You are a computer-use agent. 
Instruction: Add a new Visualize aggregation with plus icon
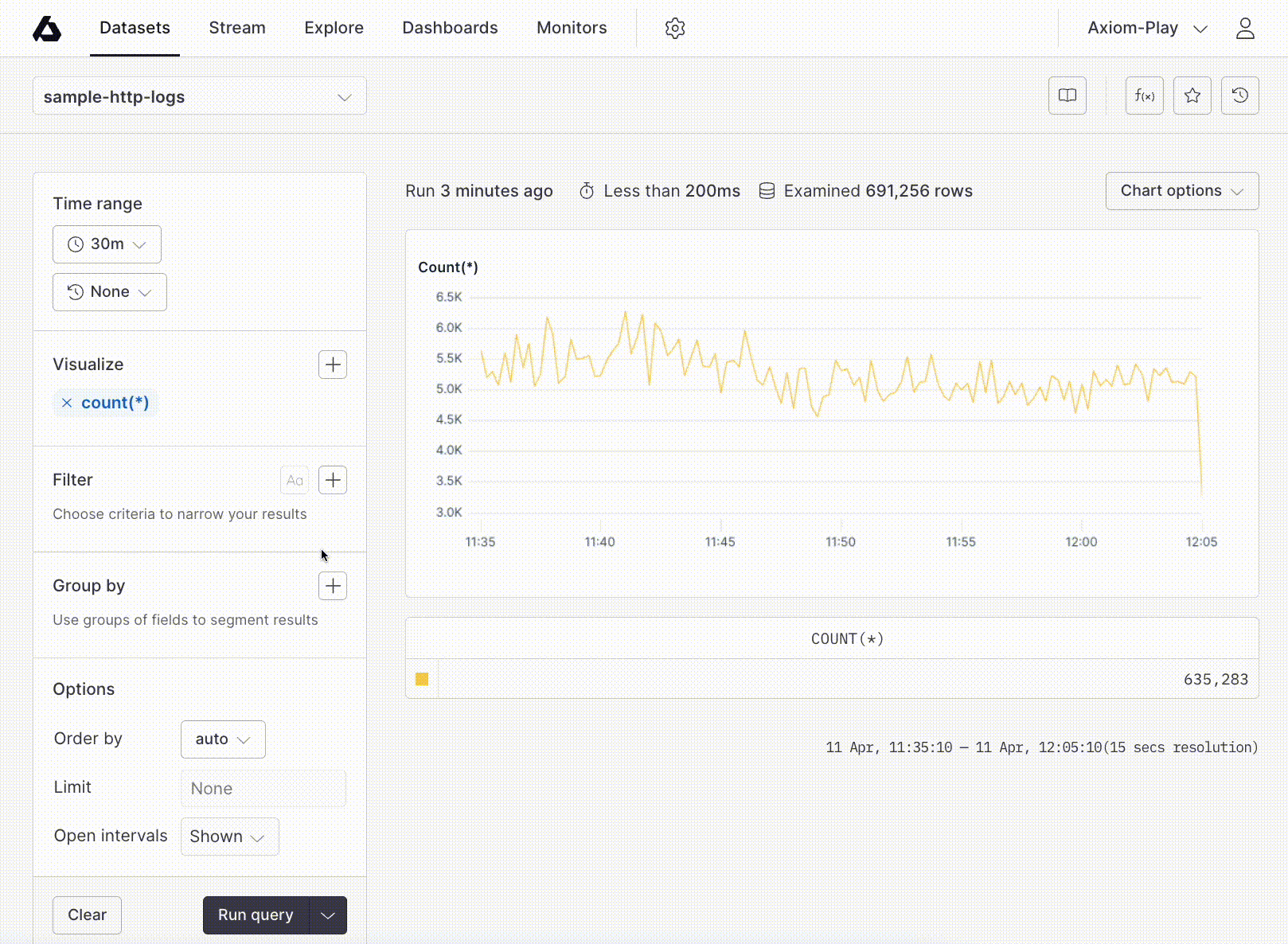coord(332,365)
